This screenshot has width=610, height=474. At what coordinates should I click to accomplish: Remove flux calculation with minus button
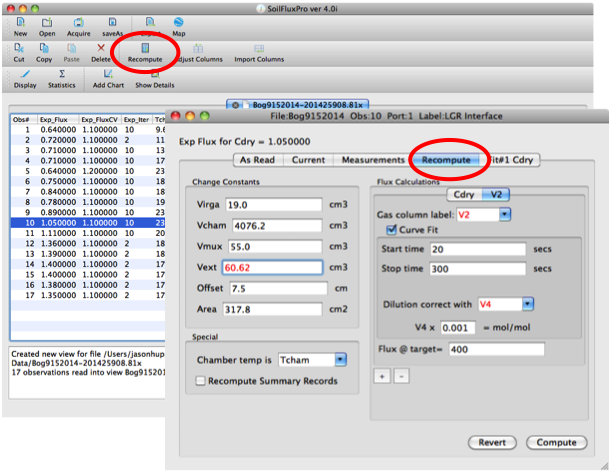point(401,376)
